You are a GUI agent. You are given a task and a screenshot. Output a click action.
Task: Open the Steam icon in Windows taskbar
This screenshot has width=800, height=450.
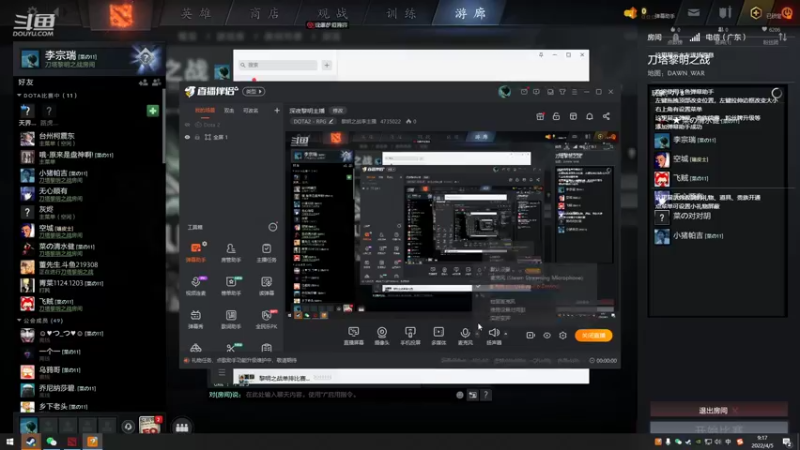click(31, 441)
